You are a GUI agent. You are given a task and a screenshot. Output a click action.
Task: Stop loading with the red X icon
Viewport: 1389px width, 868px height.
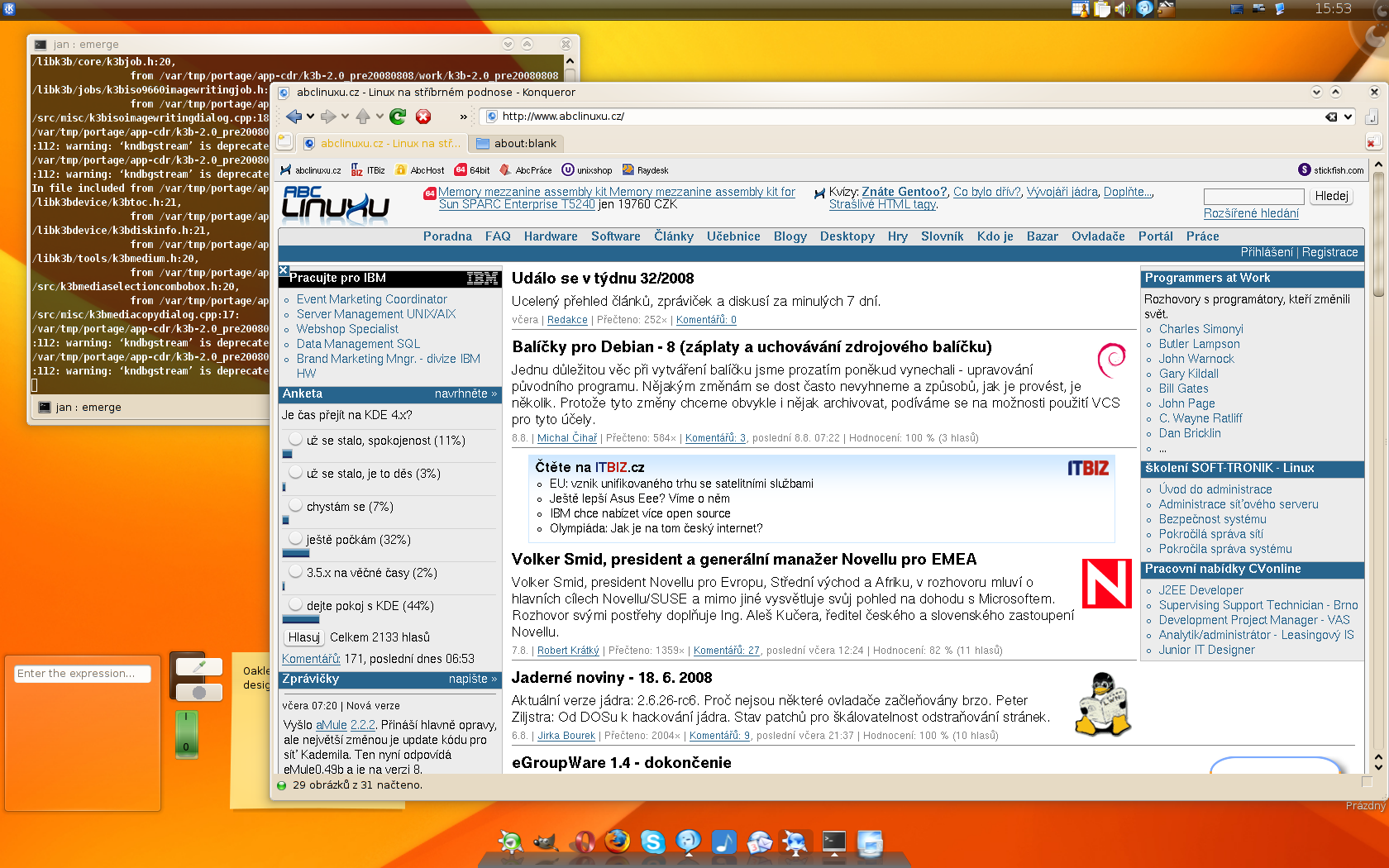click(423, 117)
